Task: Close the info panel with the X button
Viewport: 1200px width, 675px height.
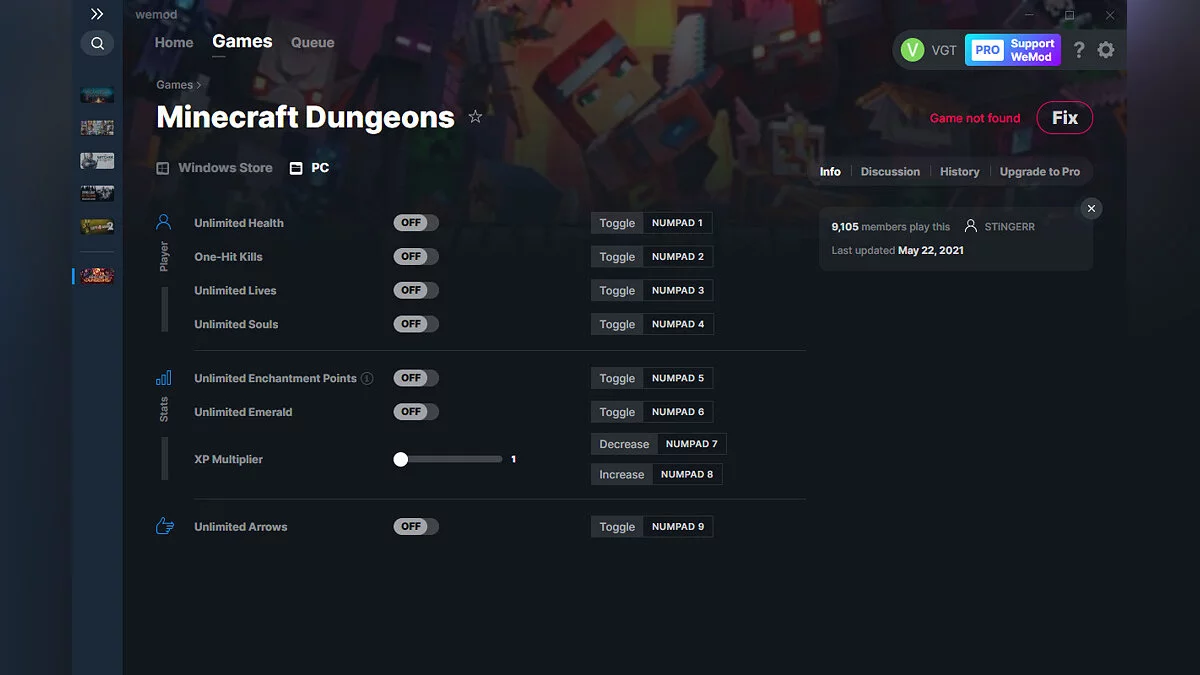Action: [1092, 208]
